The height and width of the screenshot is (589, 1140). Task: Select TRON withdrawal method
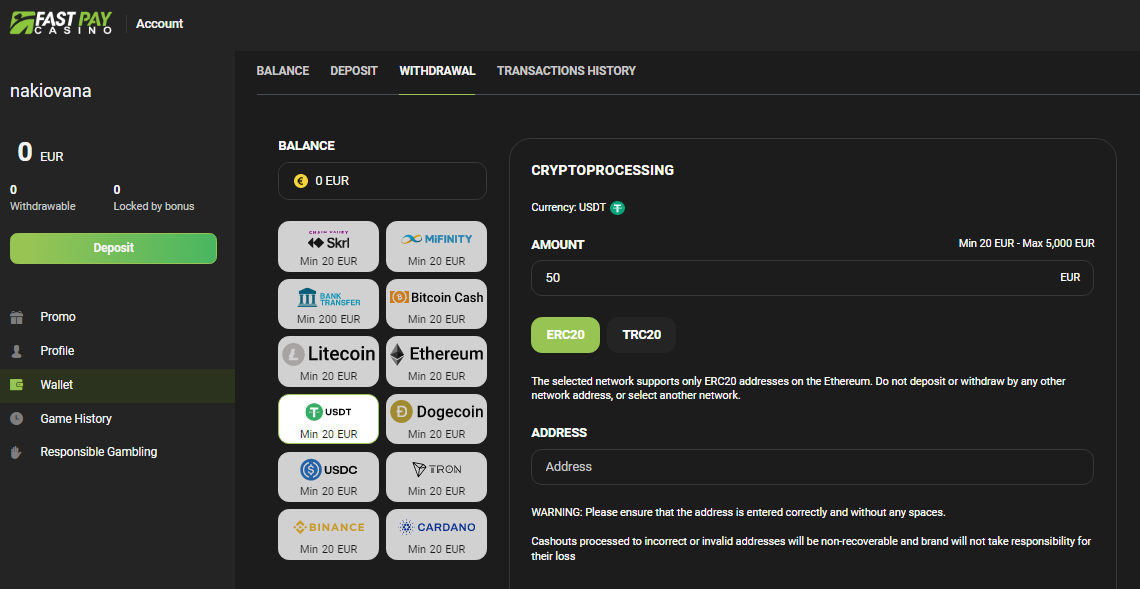click(436, 476)
